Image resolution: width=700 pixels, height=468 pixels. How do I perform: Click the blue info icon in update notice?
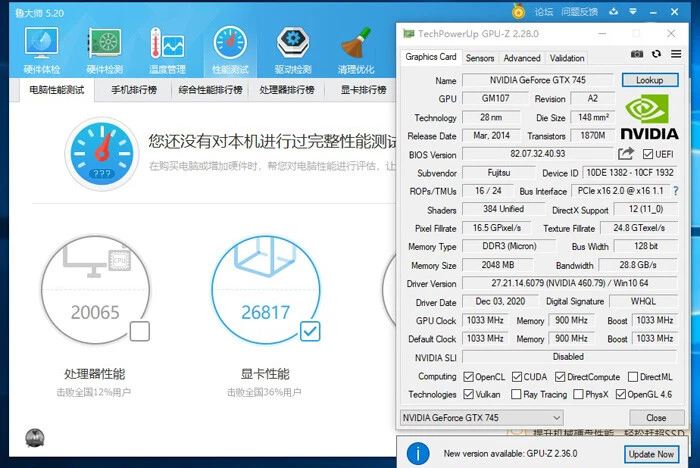tap(418, 454)
